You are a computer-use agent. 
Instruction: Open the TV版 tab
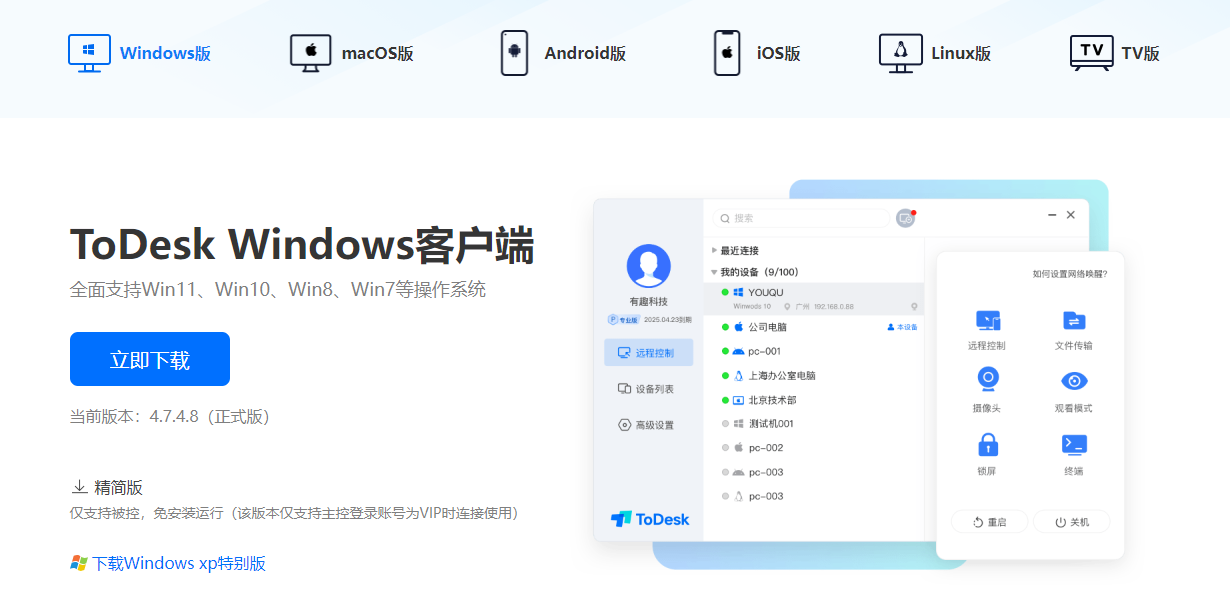pyautogui.click(x=1115, y=53)
